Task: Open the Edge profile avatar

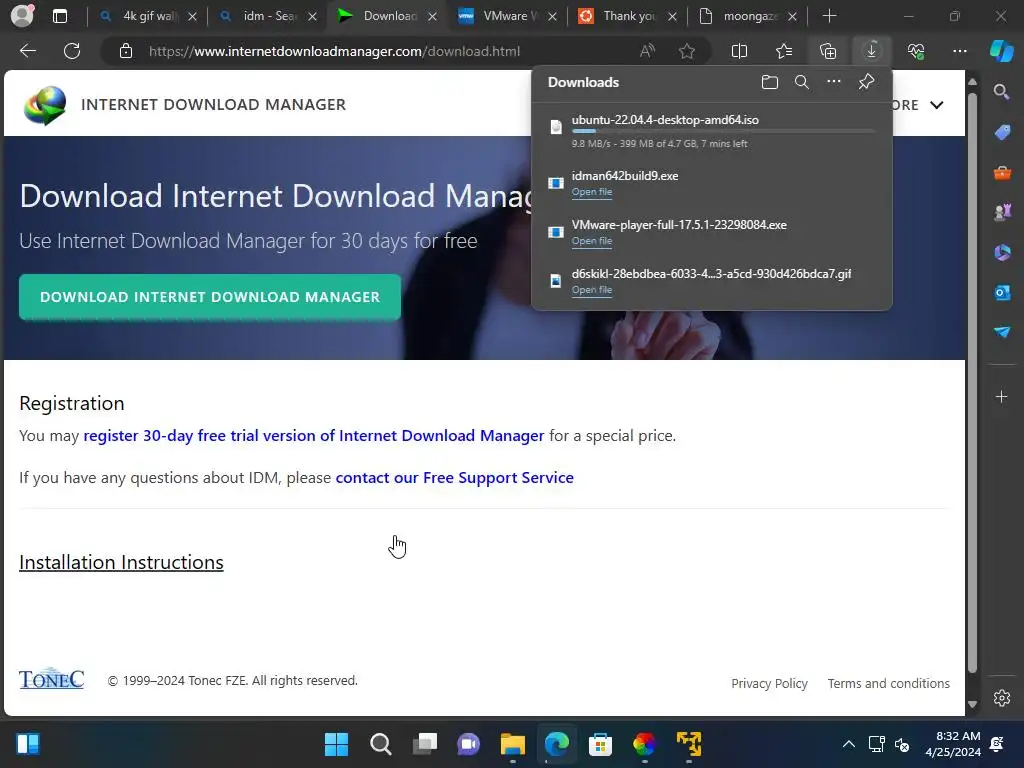Action: [x=22, y=16]
